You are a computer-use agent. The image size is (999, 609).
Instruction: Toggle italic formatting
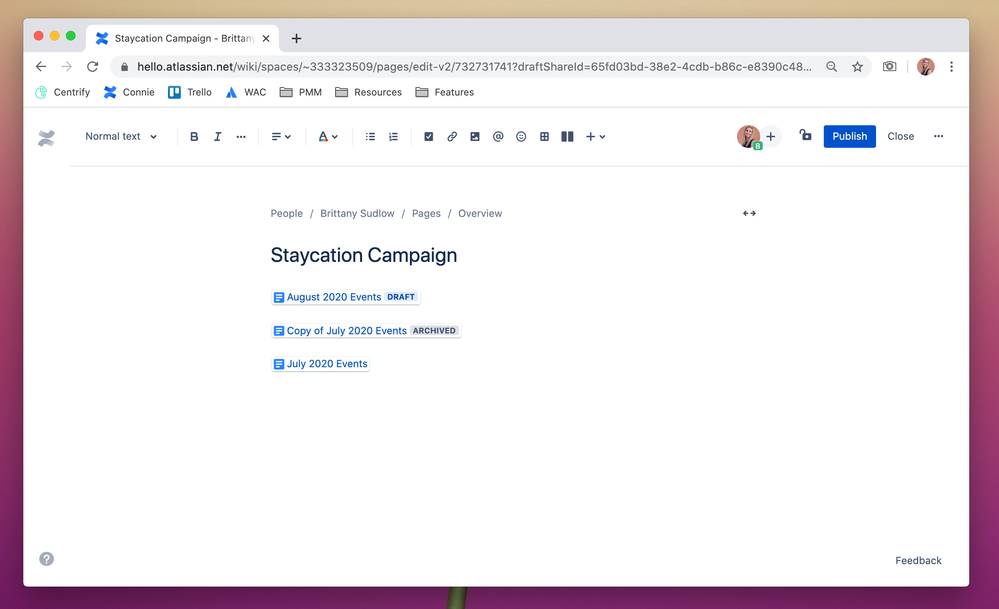tap(217, 136)
